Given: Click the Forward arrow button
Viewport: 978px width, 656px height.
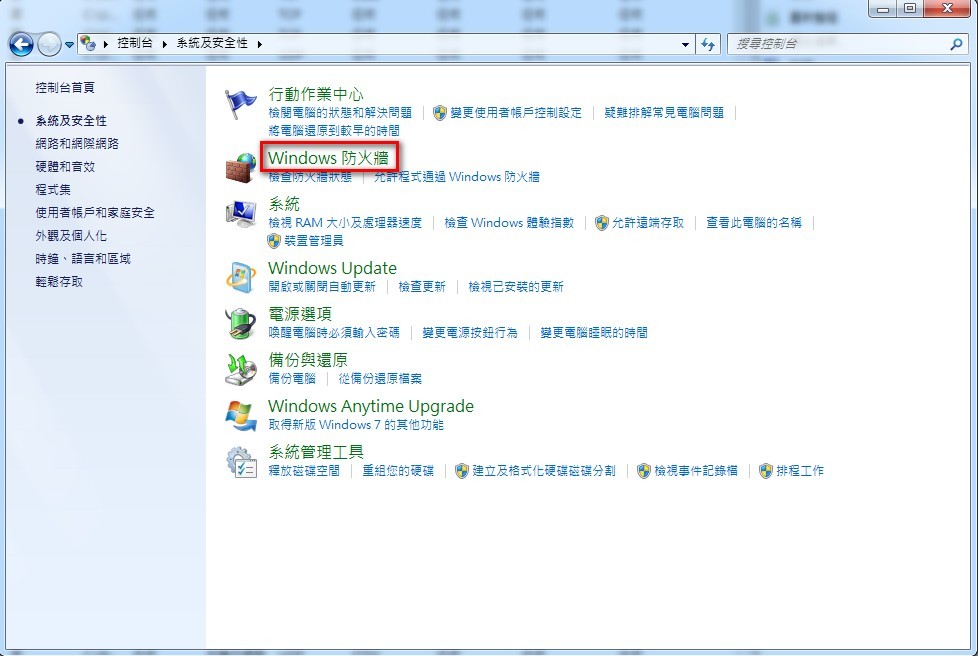Looking at the screenshot, I should click(49, 44).
